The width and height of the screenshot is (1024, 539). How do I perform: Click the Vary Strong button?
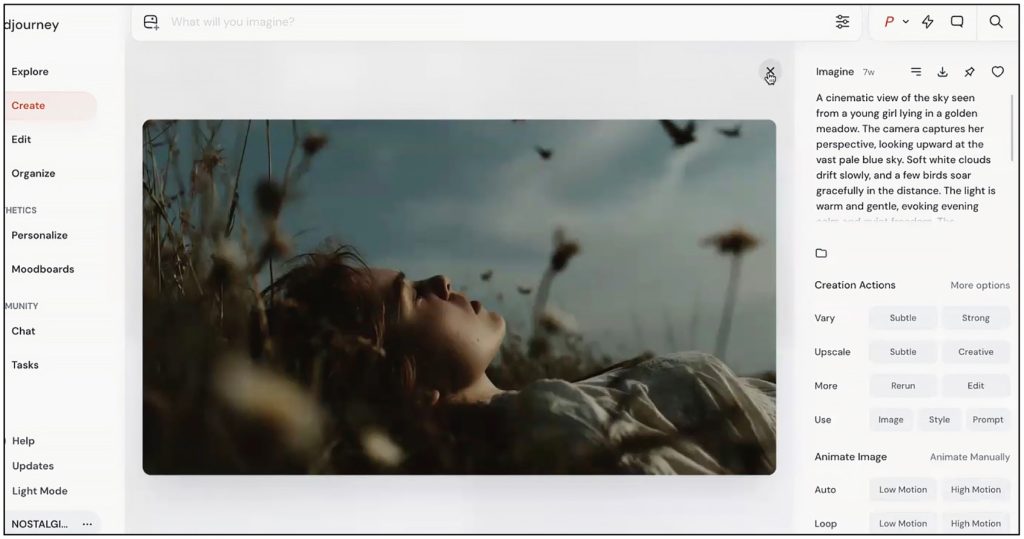click(x=975, y=318)
